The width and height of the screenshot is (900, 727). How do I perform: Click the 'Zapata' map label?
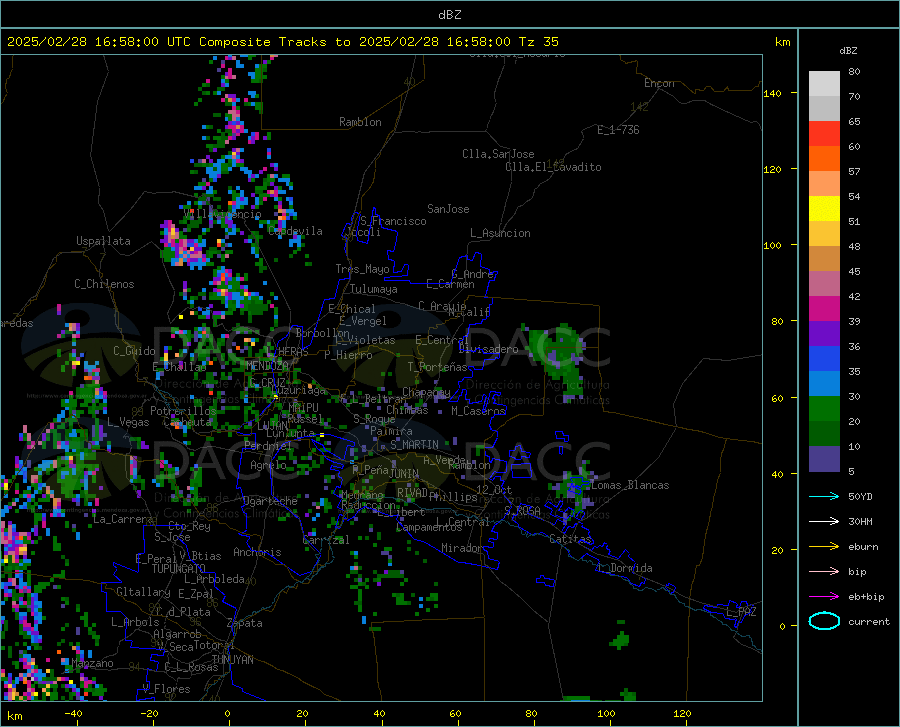tap(245, 623)
